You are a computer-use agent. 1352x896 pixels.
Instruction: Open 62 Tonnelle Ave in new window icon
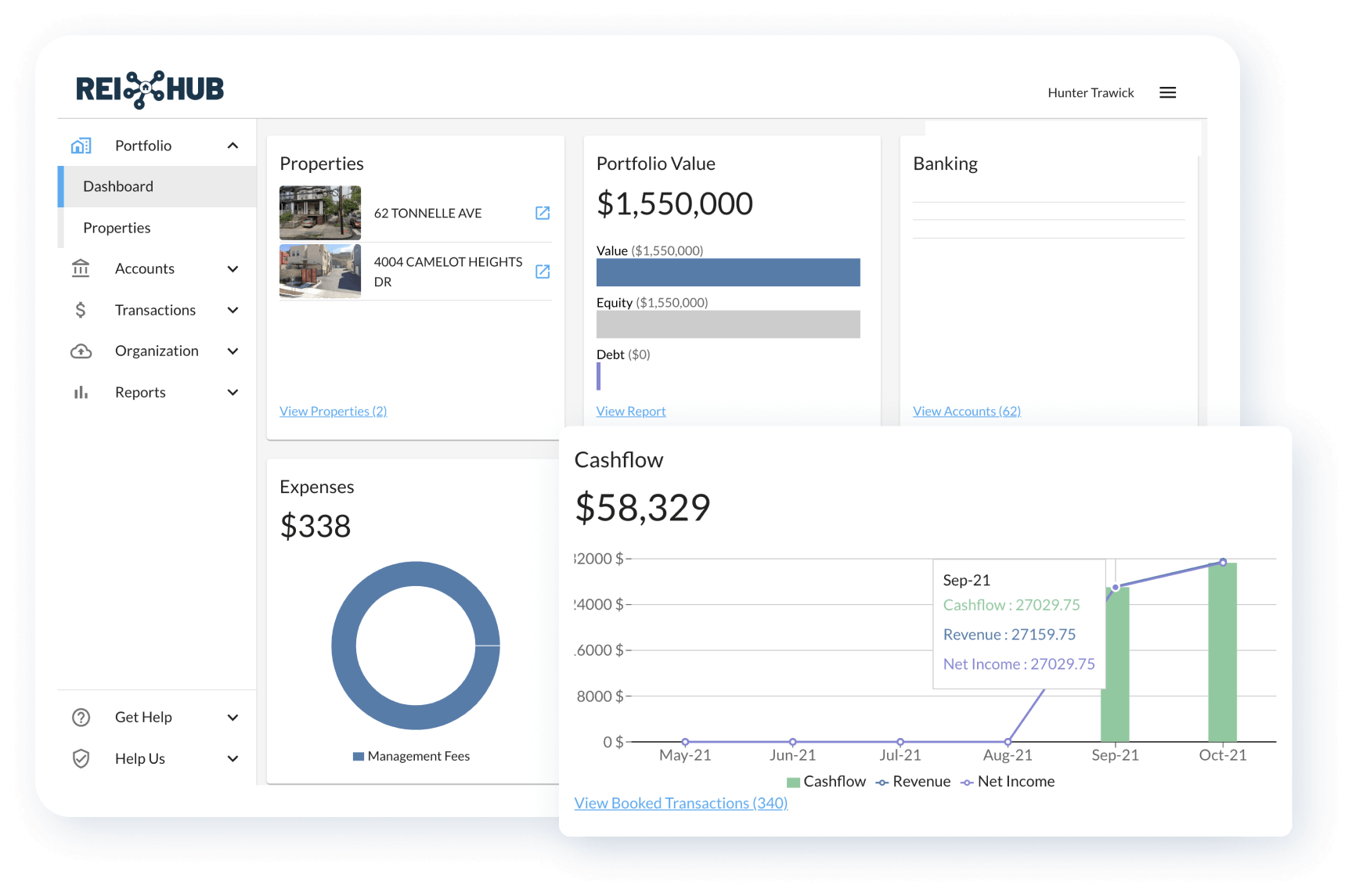(543, 213)
